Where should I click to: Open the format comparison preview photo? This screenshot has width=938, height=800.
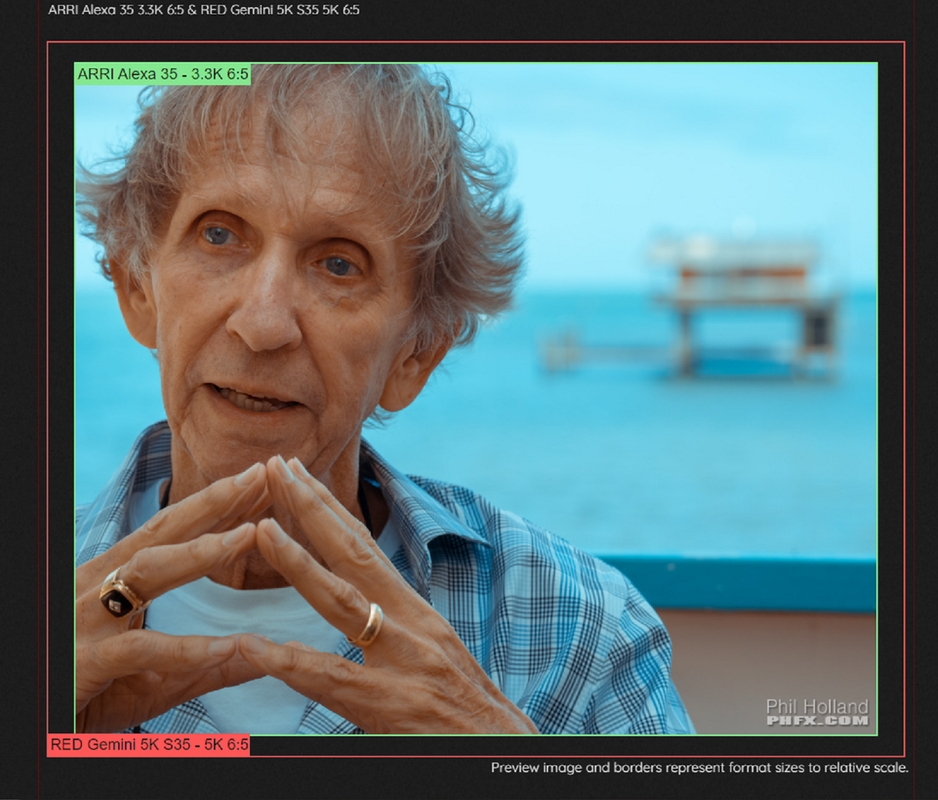click(476, 399)
